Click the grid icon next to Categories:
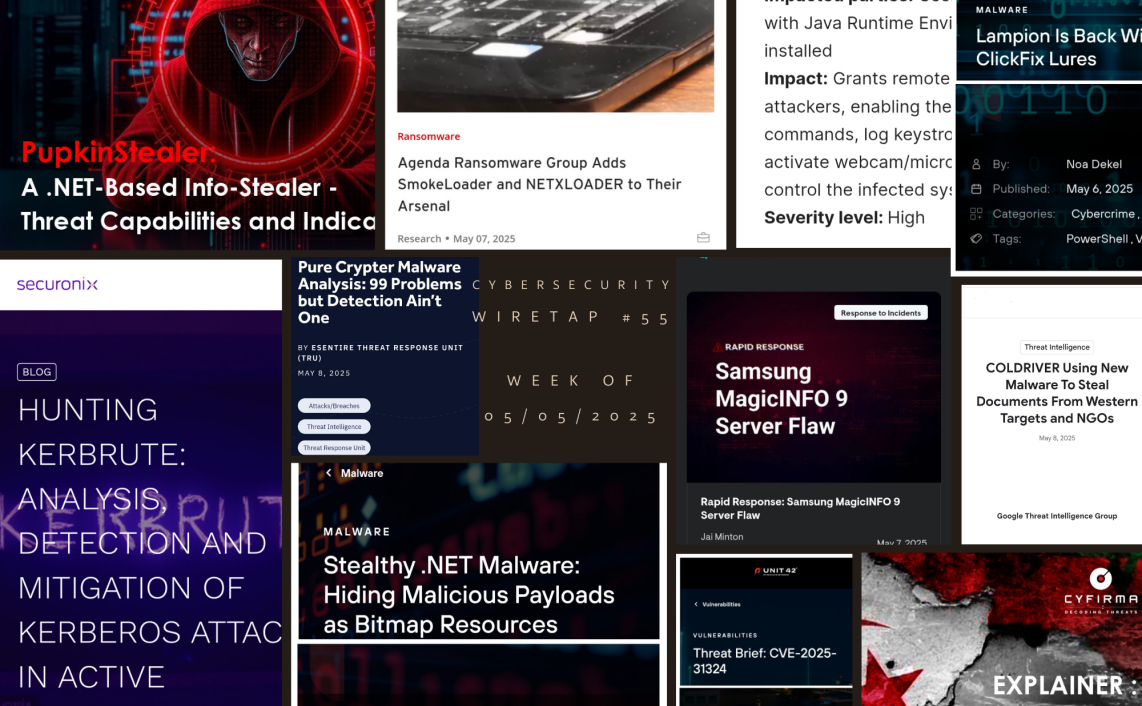 976,213
